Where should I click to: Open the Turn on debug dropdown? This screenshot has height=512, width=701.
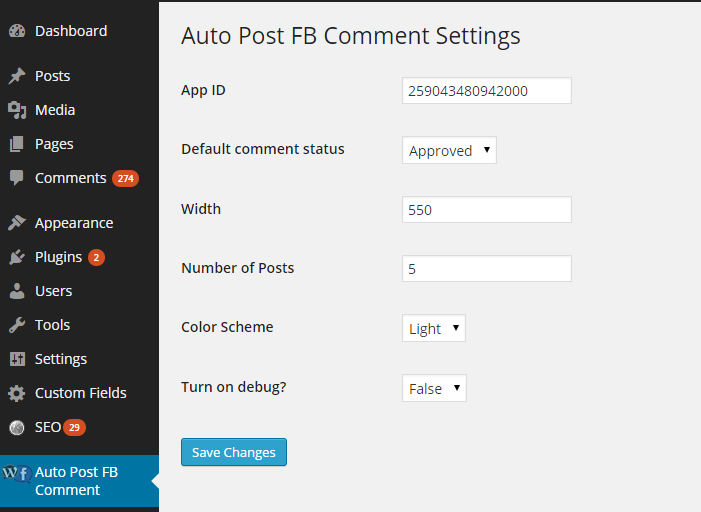(x=434, y=388)
